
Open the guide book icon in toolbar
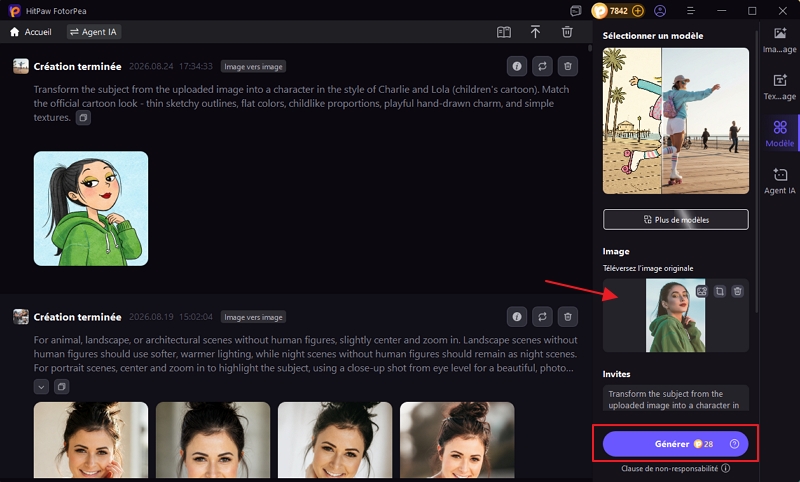click(504, 32)
